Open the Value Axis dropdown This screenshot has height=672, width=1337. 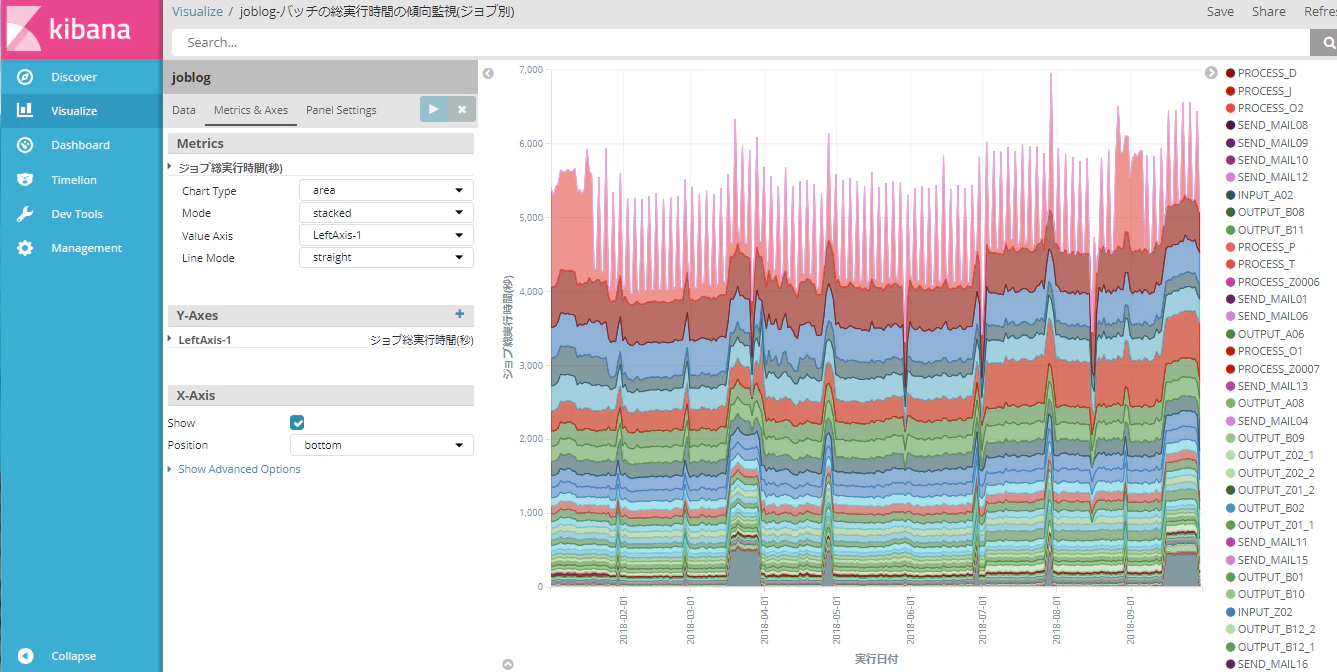tap(386, 235)
